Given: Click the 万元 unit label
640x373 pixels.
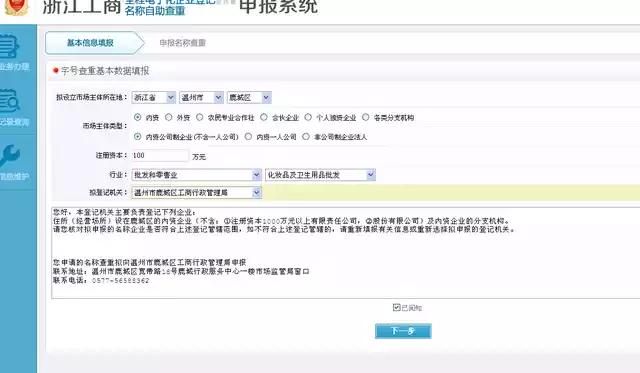Looking at the screenshot, I should 199,157.
